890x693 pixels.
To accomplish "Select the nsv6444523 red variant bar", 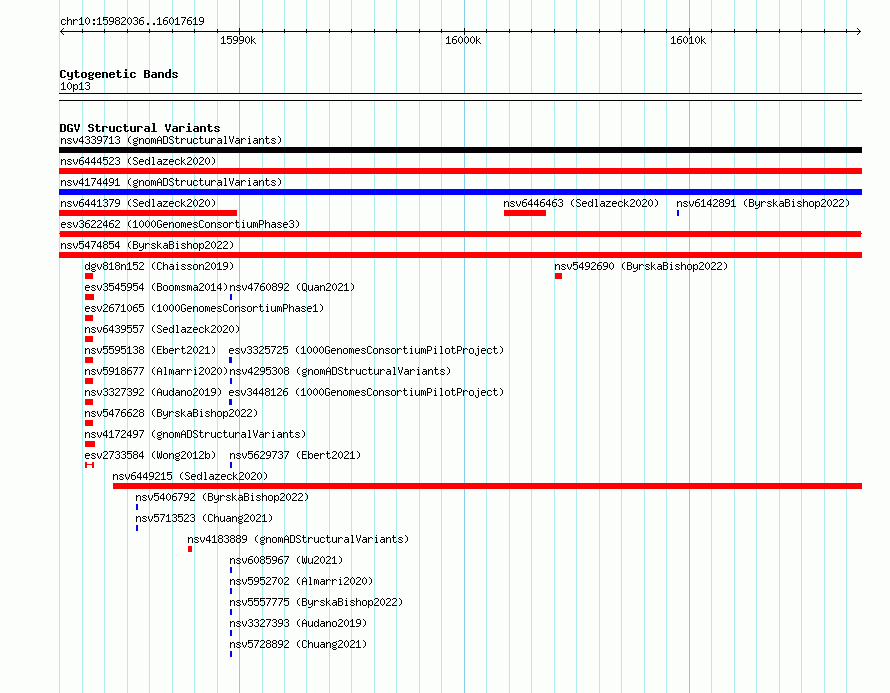I will coord(460,171).
